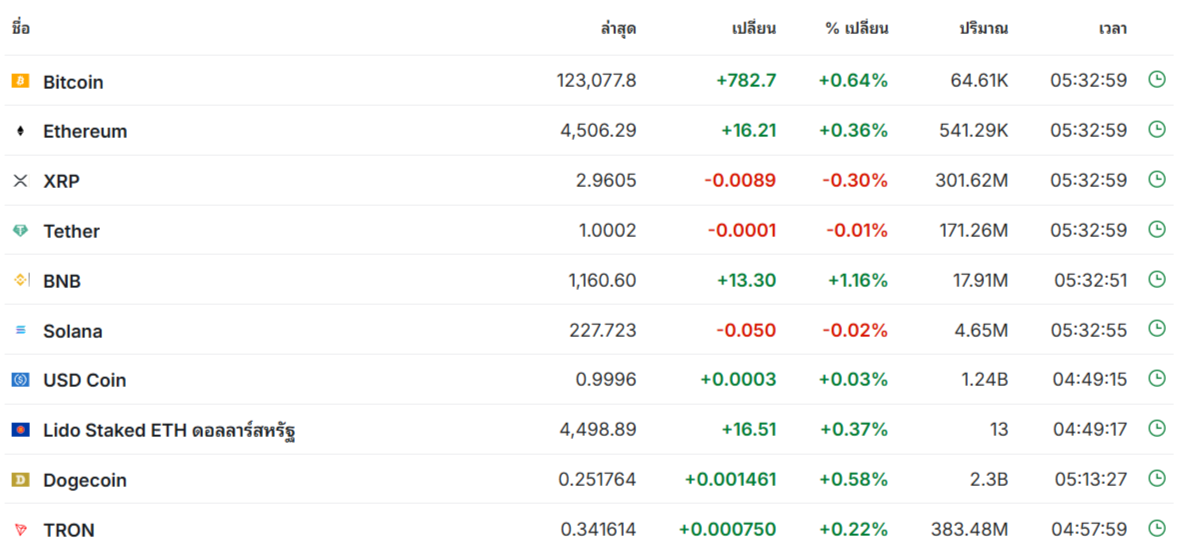Sort by the ล่าสุด column header
This screenshot has height=551, width=1177.
click(617, 28)
